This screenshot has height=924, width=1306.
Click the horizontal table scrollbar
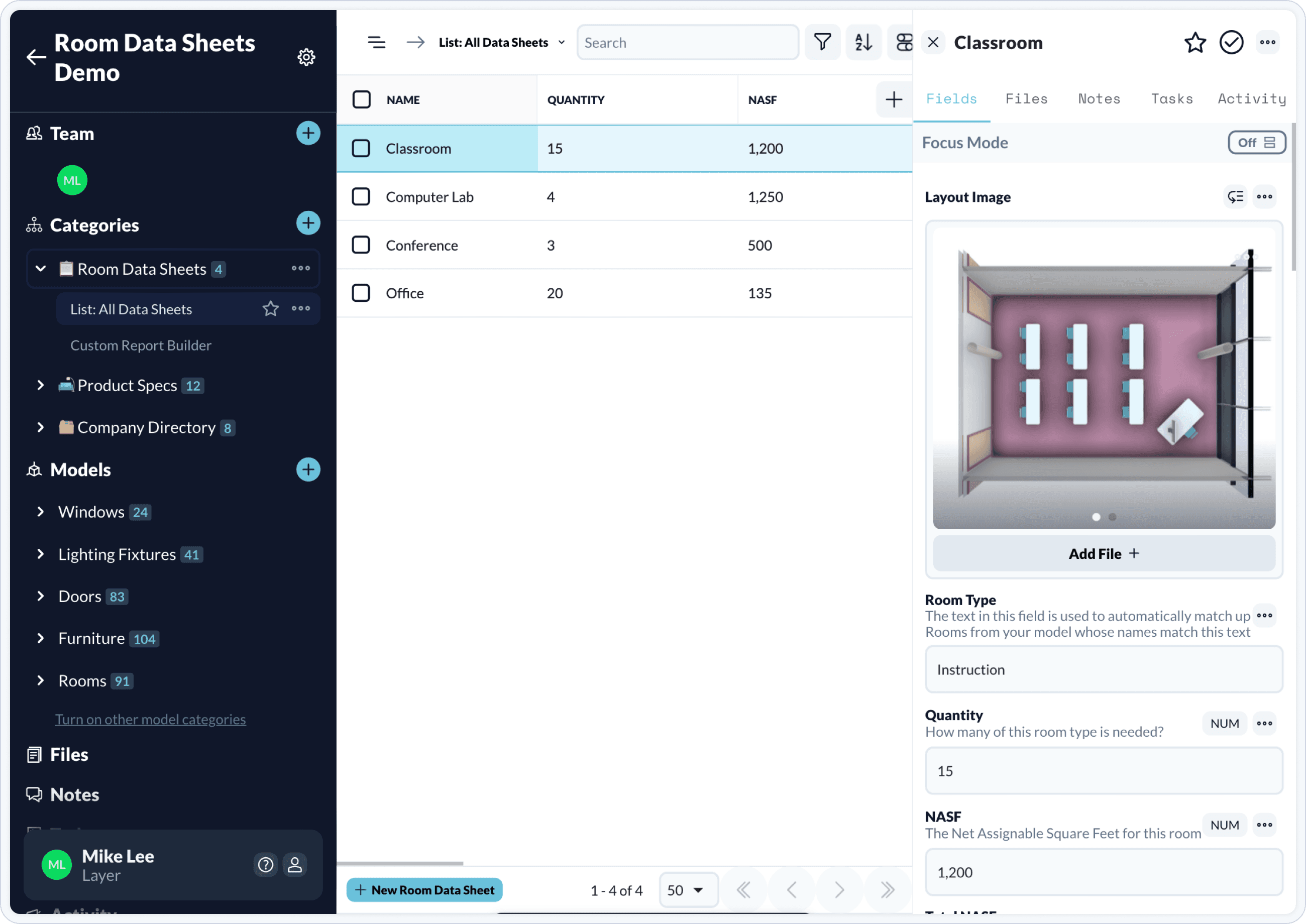[400, 863]
